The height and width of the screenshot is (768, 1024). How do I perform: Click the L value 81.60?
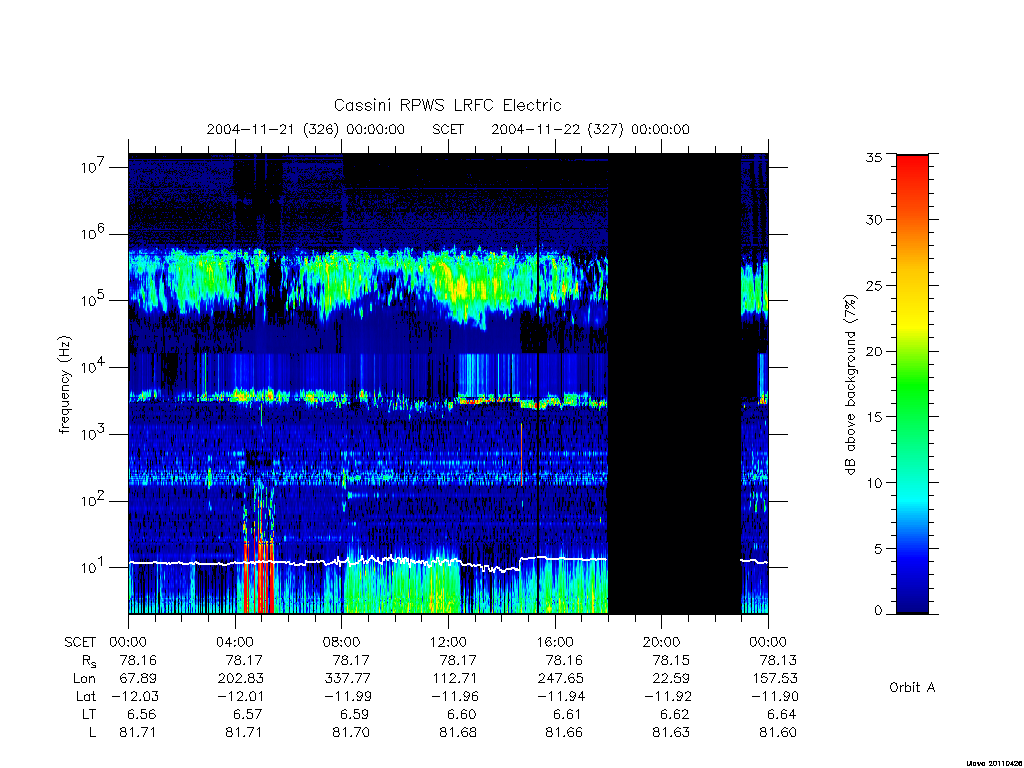coord(777,732)
